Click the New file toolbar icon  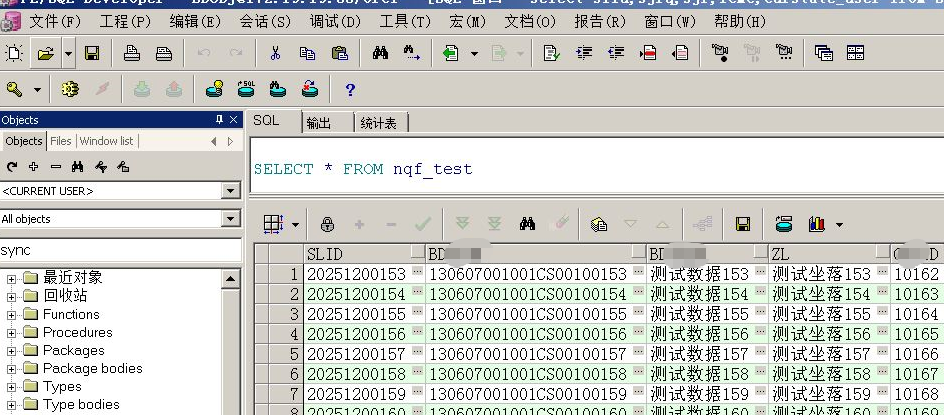tap(14, 54)
